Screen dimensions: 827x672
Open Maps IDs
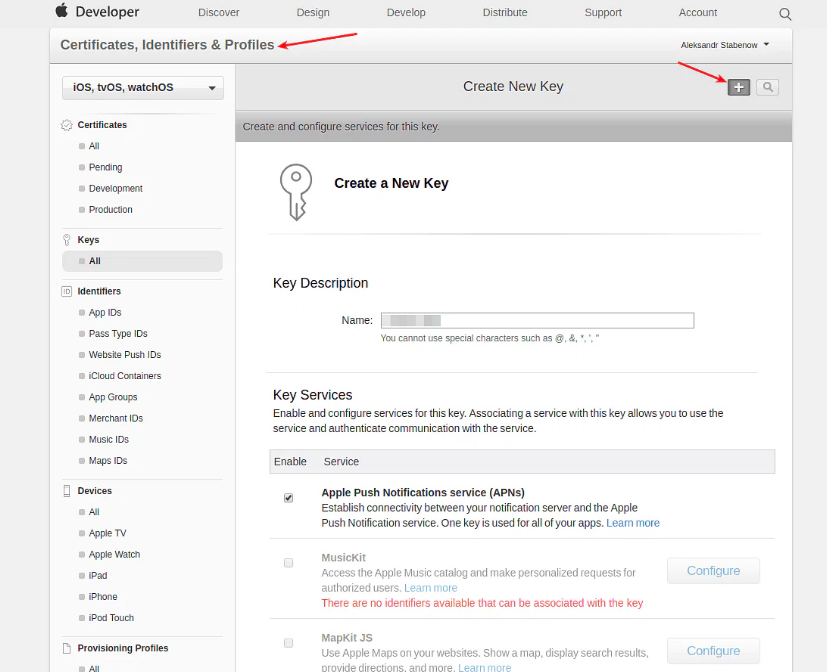108,460
